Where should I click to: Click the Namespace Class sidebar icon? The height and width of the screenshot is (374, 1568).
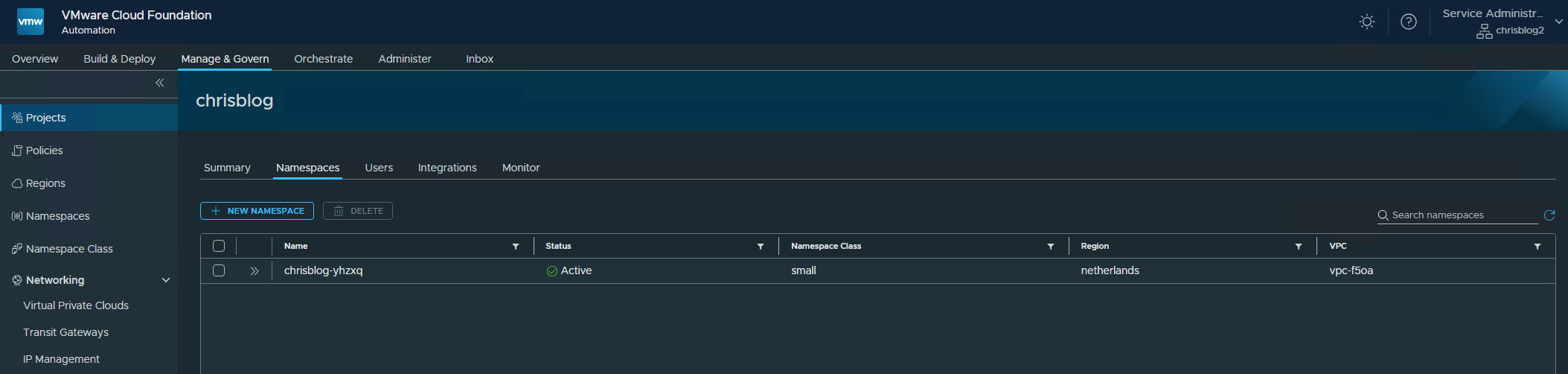tap(17, 249)
